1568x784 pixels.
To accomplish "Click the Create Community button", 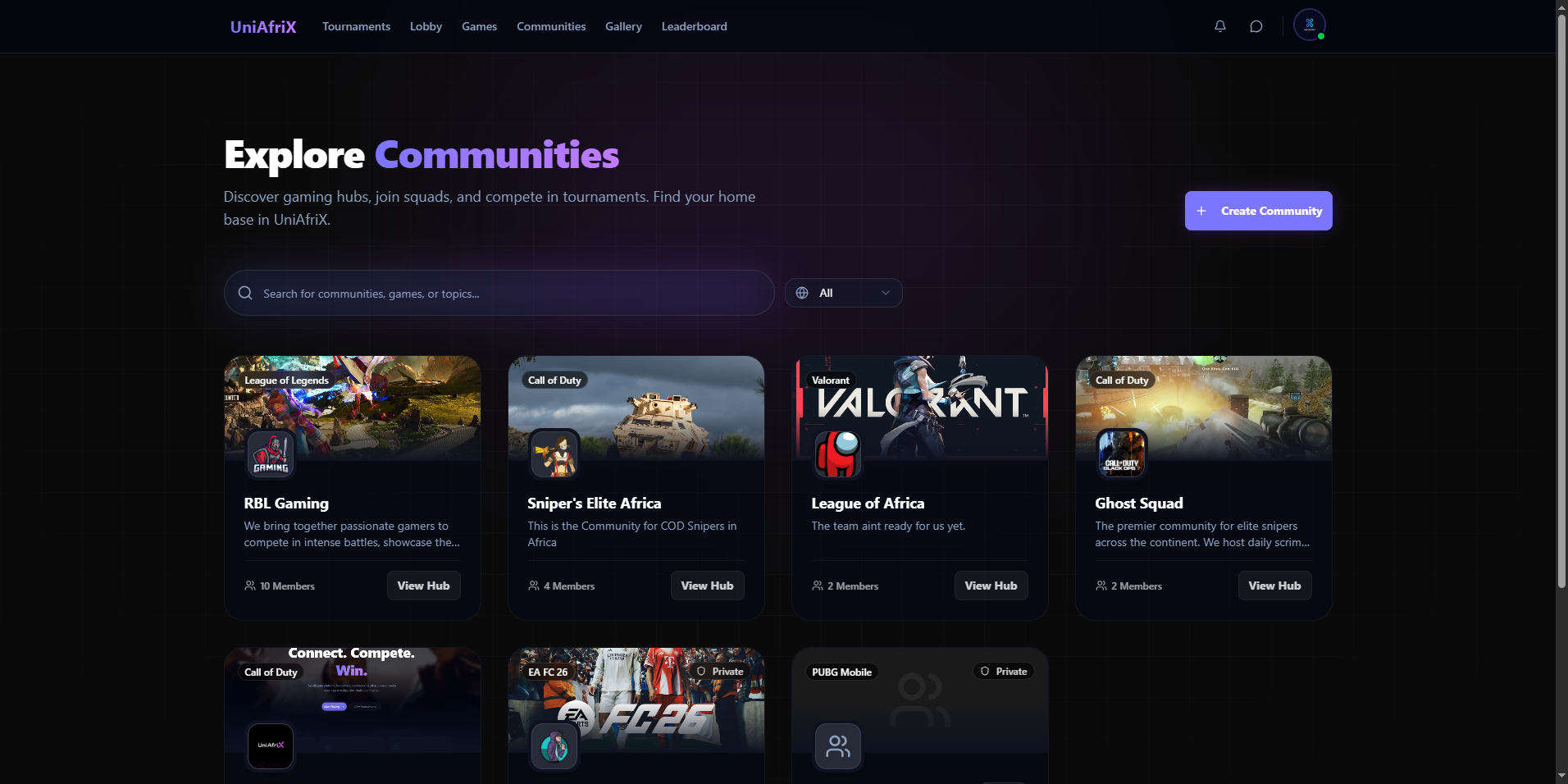I will tap(1258, 211).
